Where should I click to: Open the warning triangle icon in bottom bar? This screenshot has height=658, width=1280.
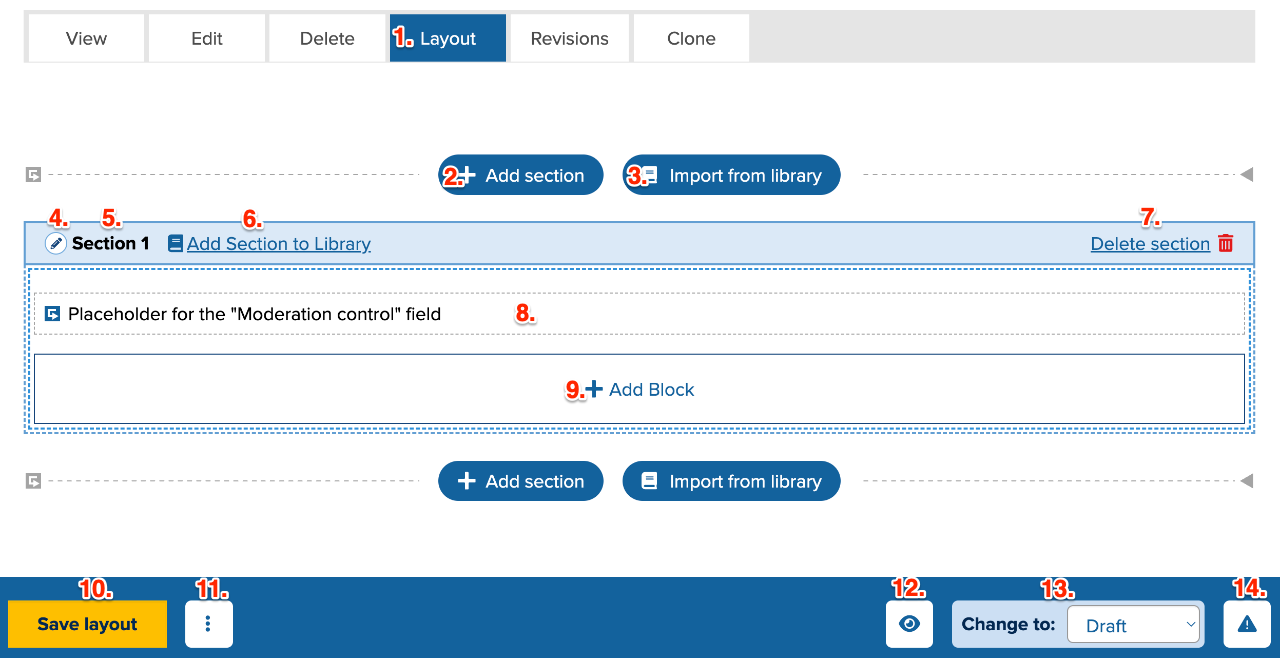point(1247,624)
